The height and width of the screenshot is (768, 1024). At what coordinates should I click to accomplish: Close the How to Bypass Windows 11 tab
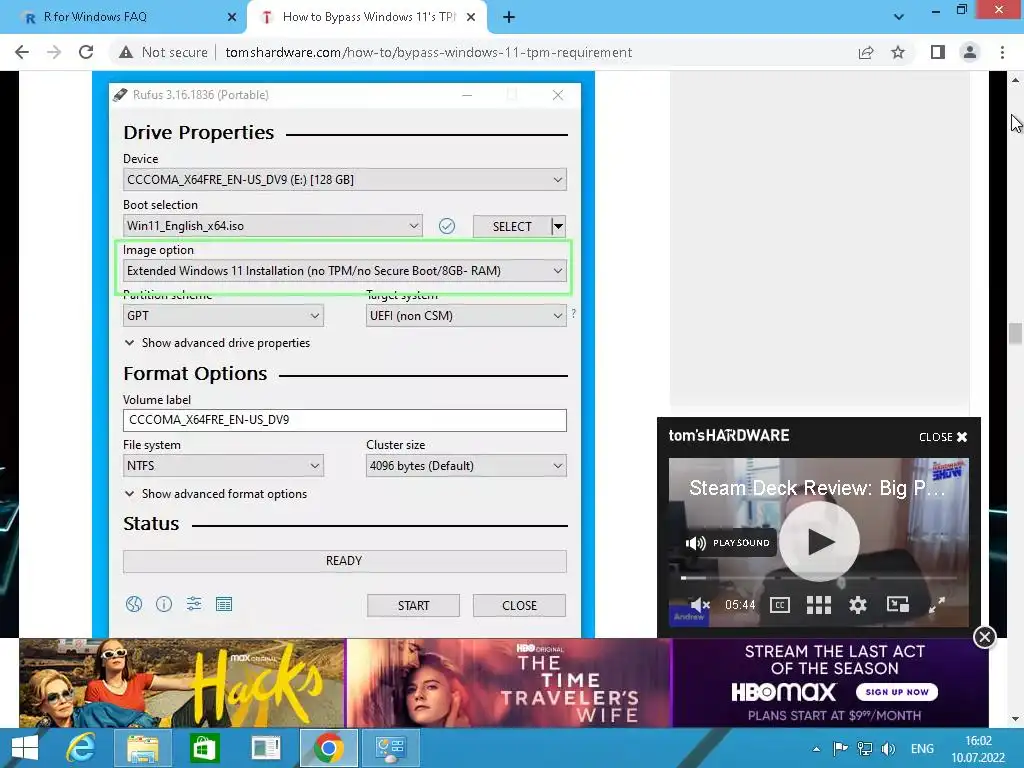coord(471,17)
